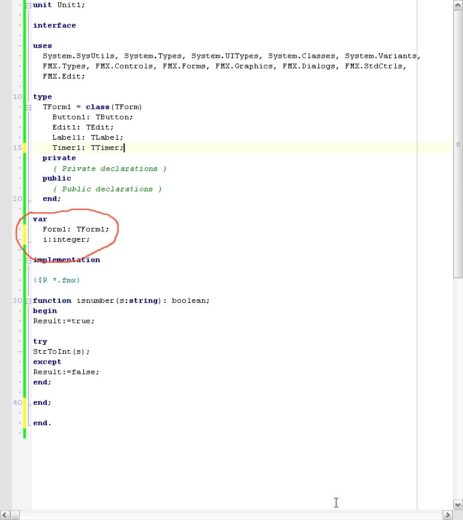This screenshot has height=520, width=463.
Task: Click the 'Public declarations' comment
Action: pos(107,189)
